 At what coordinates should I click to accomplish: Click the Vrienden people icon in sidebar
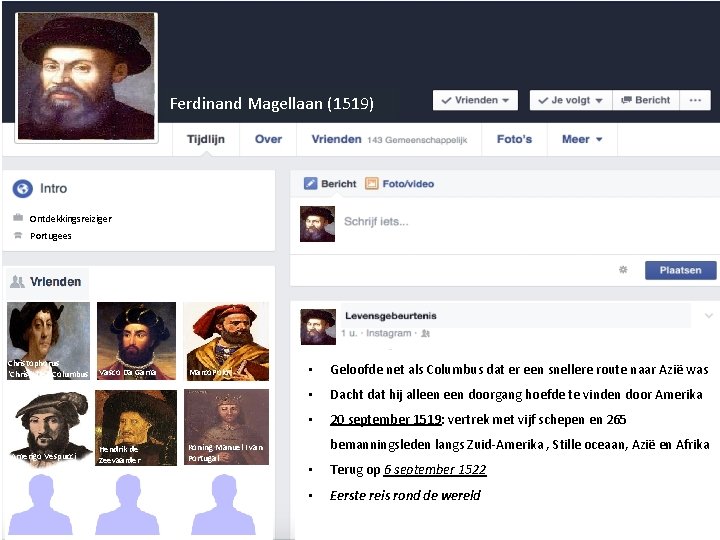17,281
